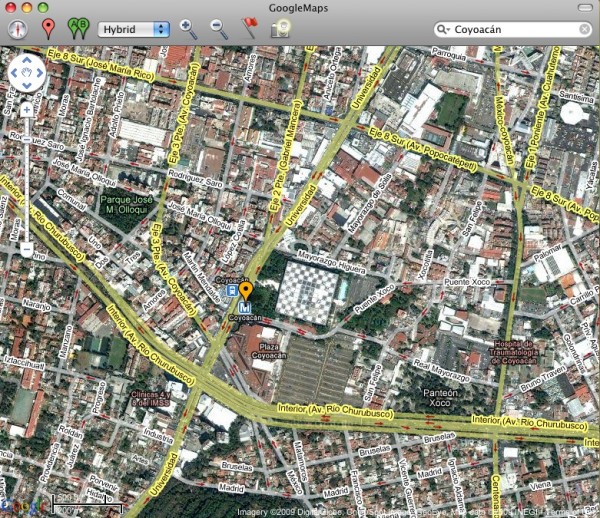600x518 pixels.
Task: Click the Bruno Traven street label
Action: tap(542, 379)
